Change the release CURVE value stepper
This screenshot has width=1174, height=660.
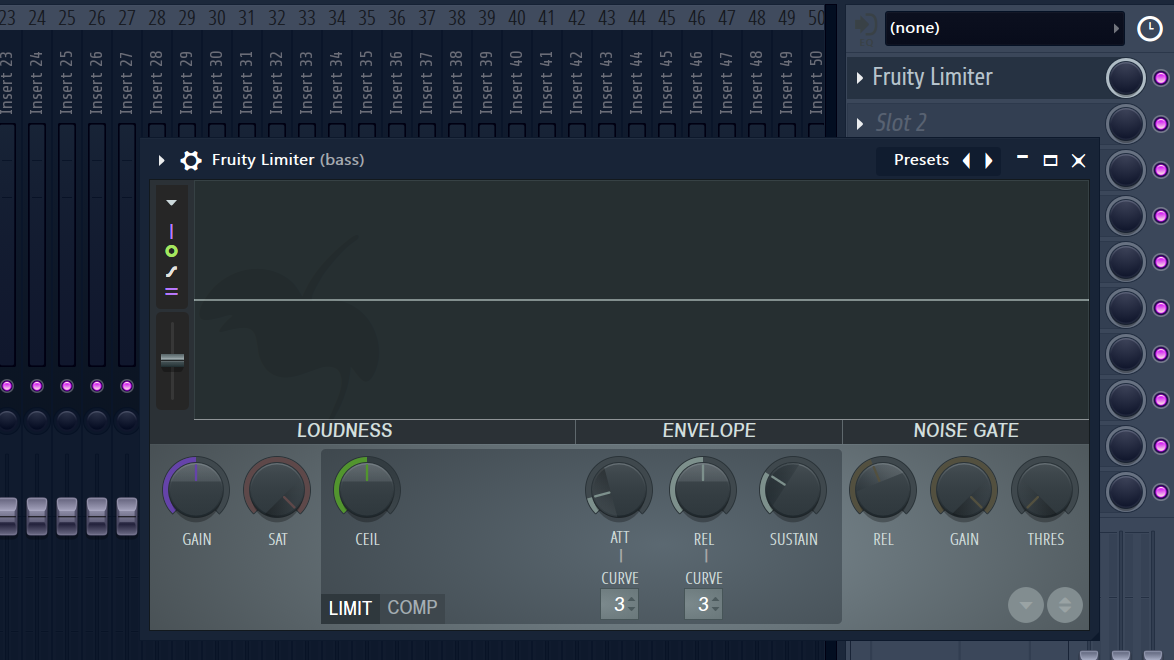[703, 605]
